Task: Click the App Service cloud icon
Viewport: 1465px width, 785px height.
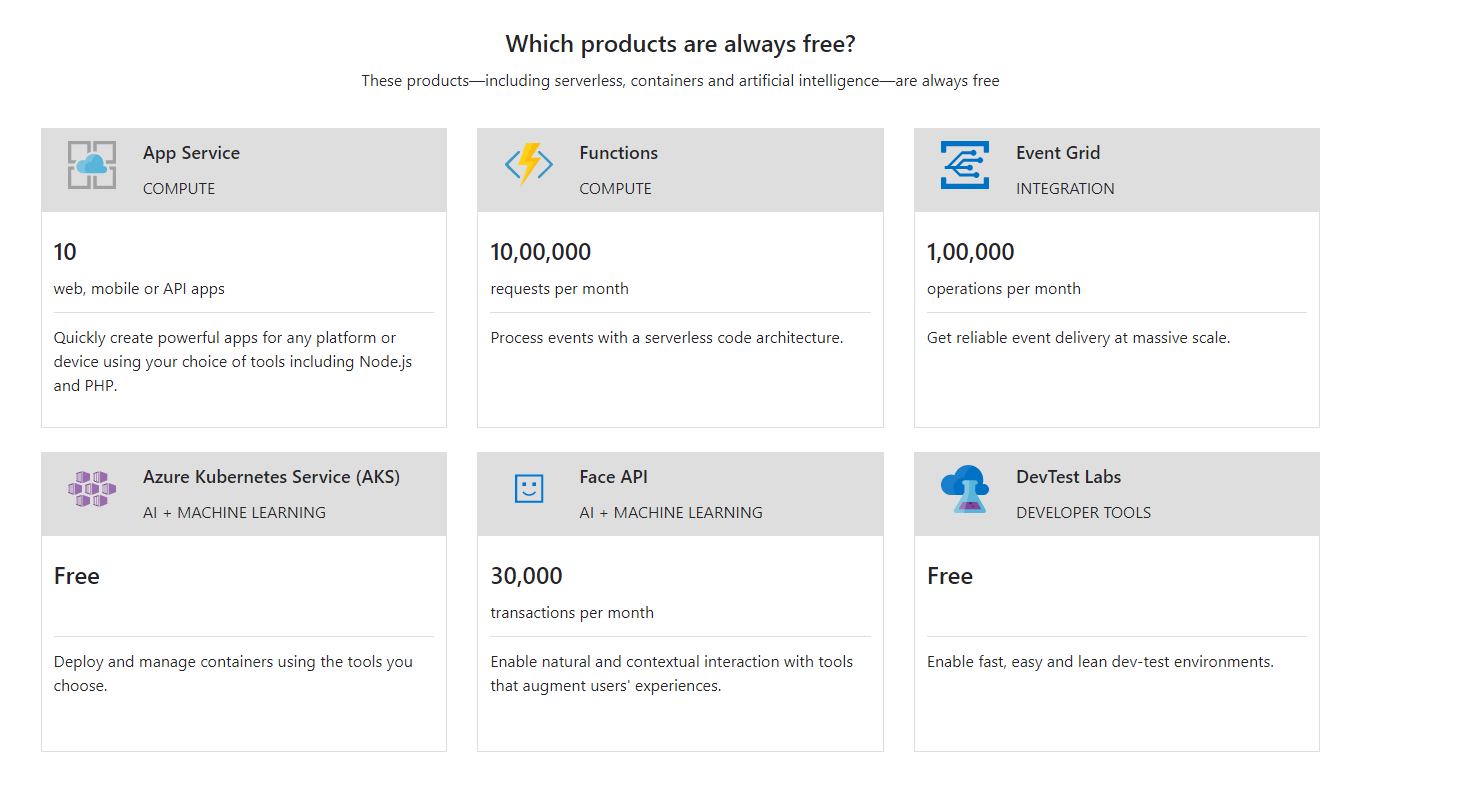Action: (92, 165)
